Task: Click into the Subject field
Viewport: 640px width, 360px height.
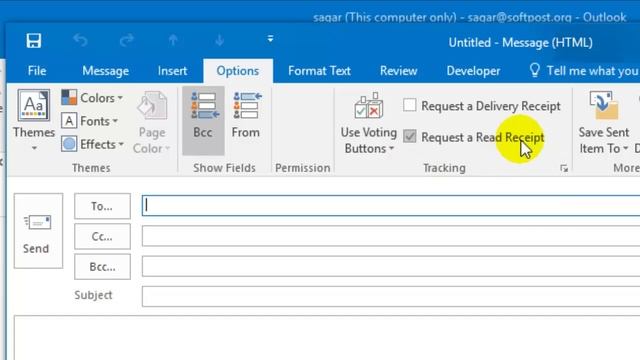Action: click(x=391, y=296)
